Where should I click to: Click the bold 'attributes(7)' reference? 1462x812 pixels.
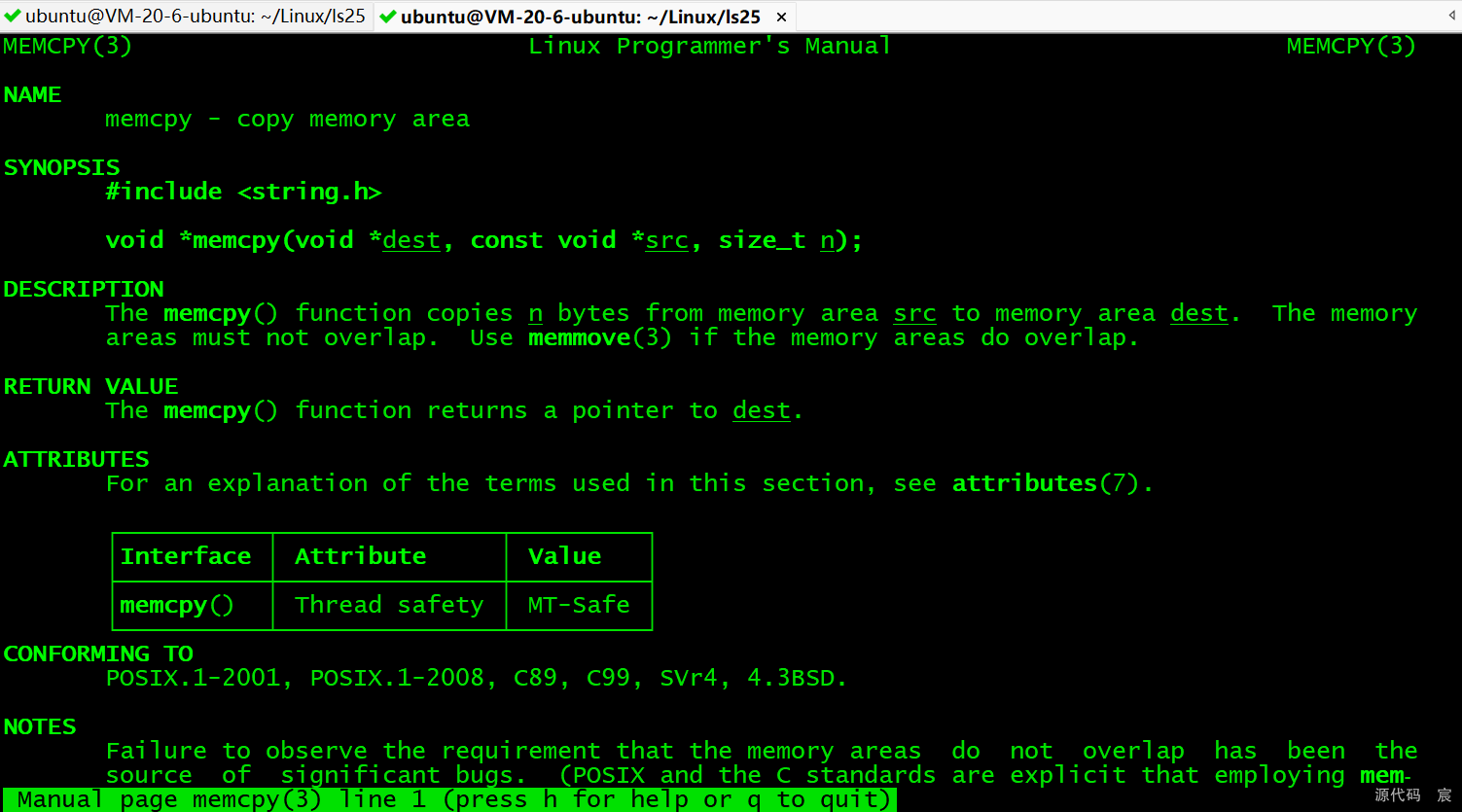tap(1046, 483)
